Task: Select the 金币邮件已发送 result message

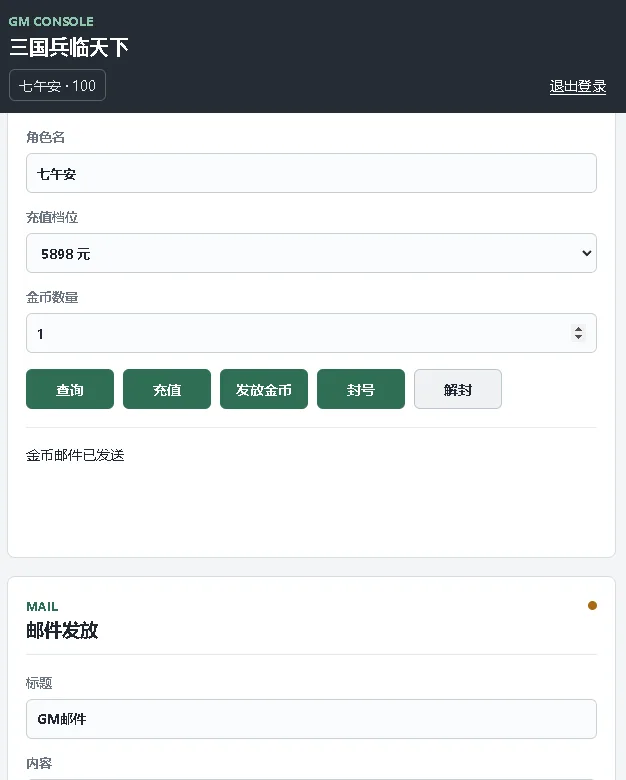Action: point(75,455)
